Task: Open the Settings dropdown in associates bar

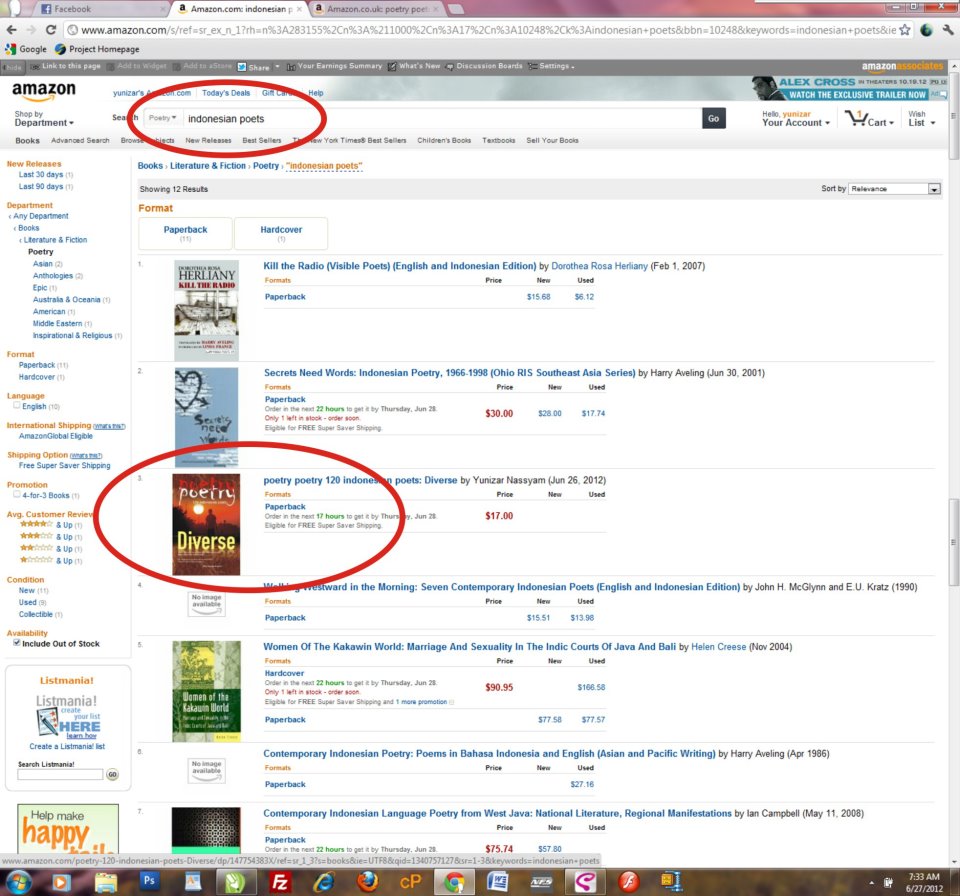Action: pyautogui.click(x=552, y=66)
